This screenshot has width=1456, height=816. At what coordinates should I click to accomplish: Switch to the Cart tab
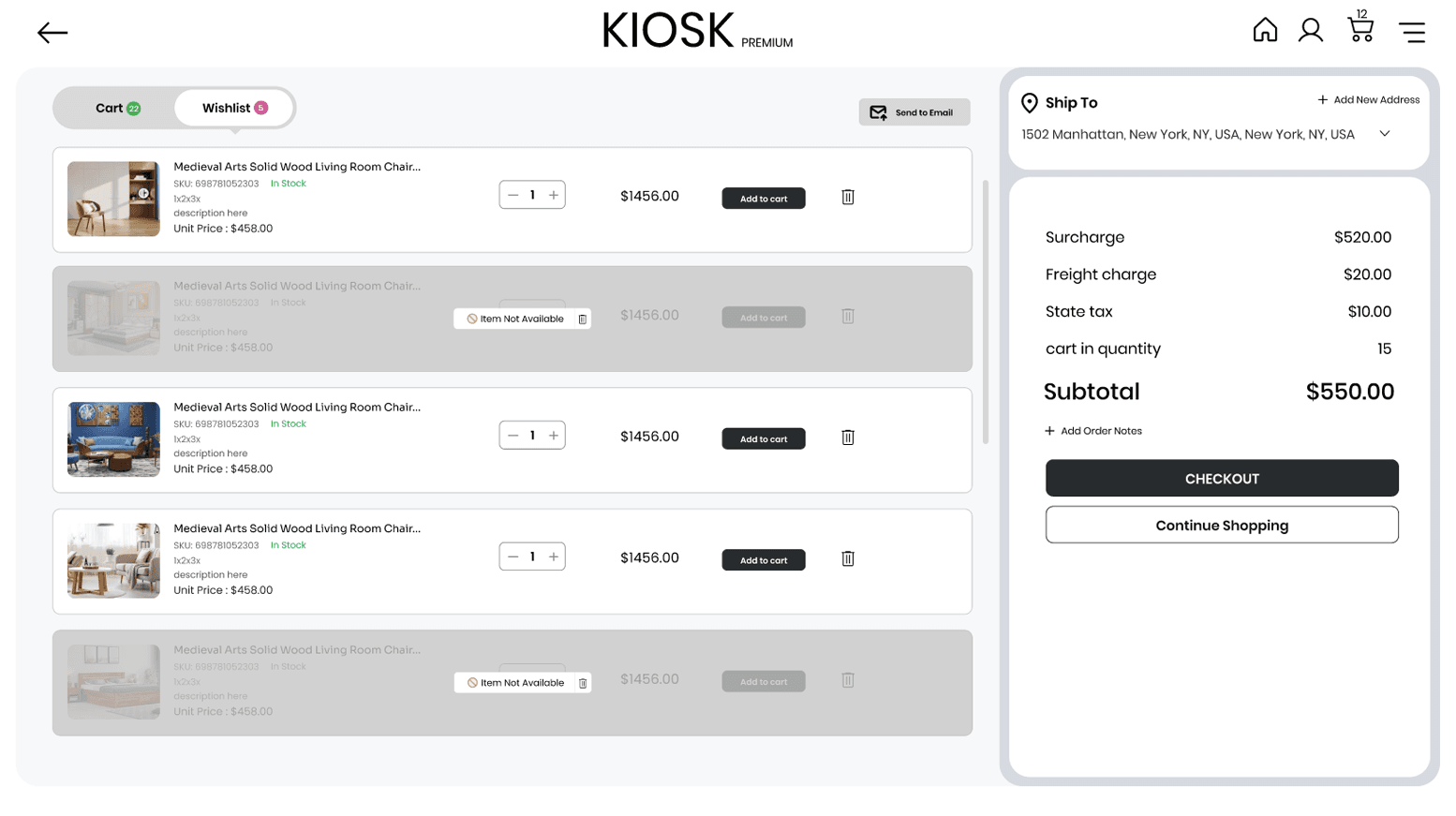[x=117, y=109]
